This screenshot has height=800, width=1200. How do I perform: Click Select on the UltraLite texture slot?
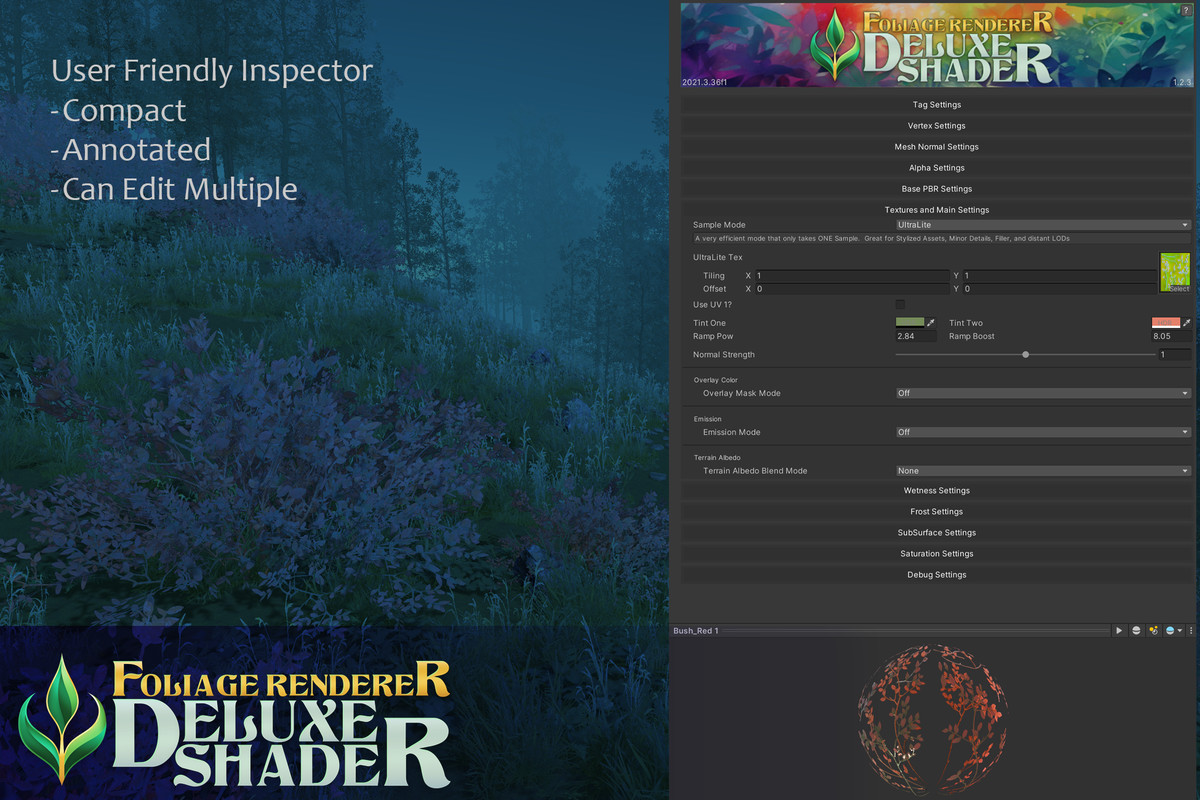click(x=1178, y=288)
